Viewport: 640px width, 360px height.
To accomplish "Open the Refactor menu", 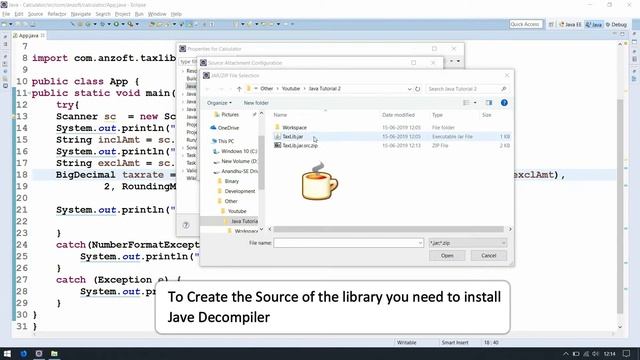I will tap(57, 14).
